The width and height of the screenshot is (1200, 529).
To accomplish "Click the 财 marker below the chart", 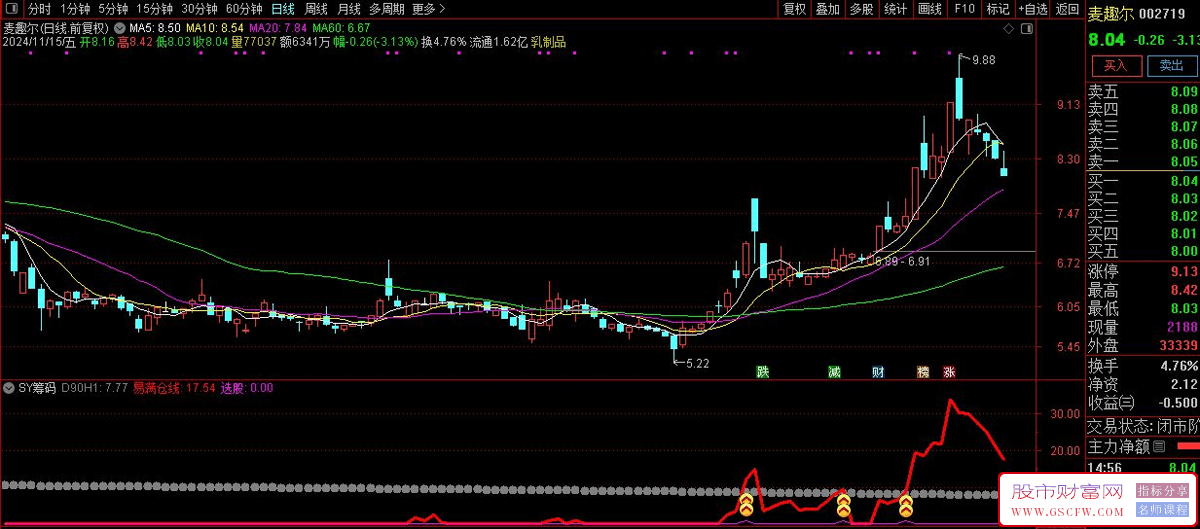I will coord(877,372).
